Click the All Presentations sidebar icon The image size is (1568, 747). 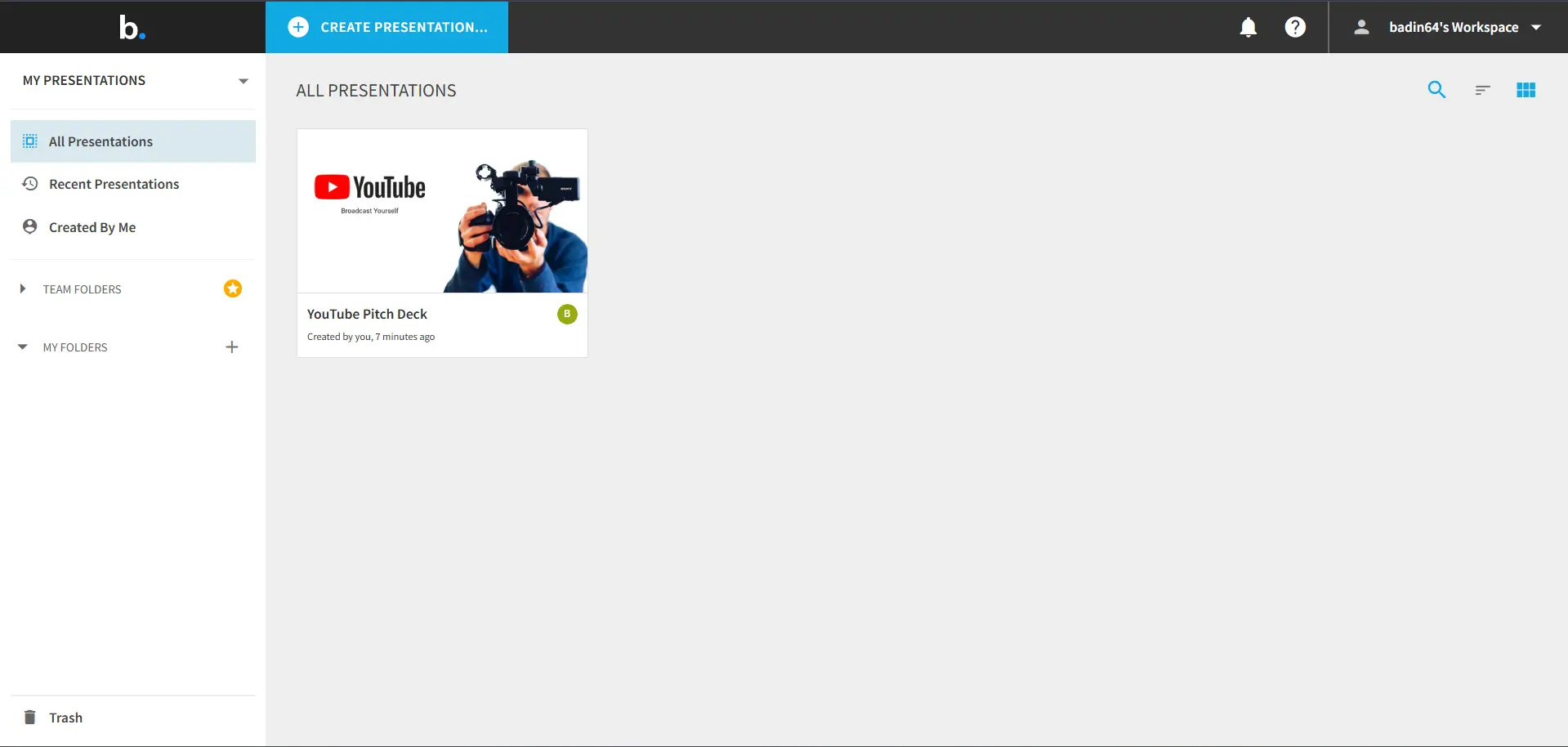[x=30, y=141]
